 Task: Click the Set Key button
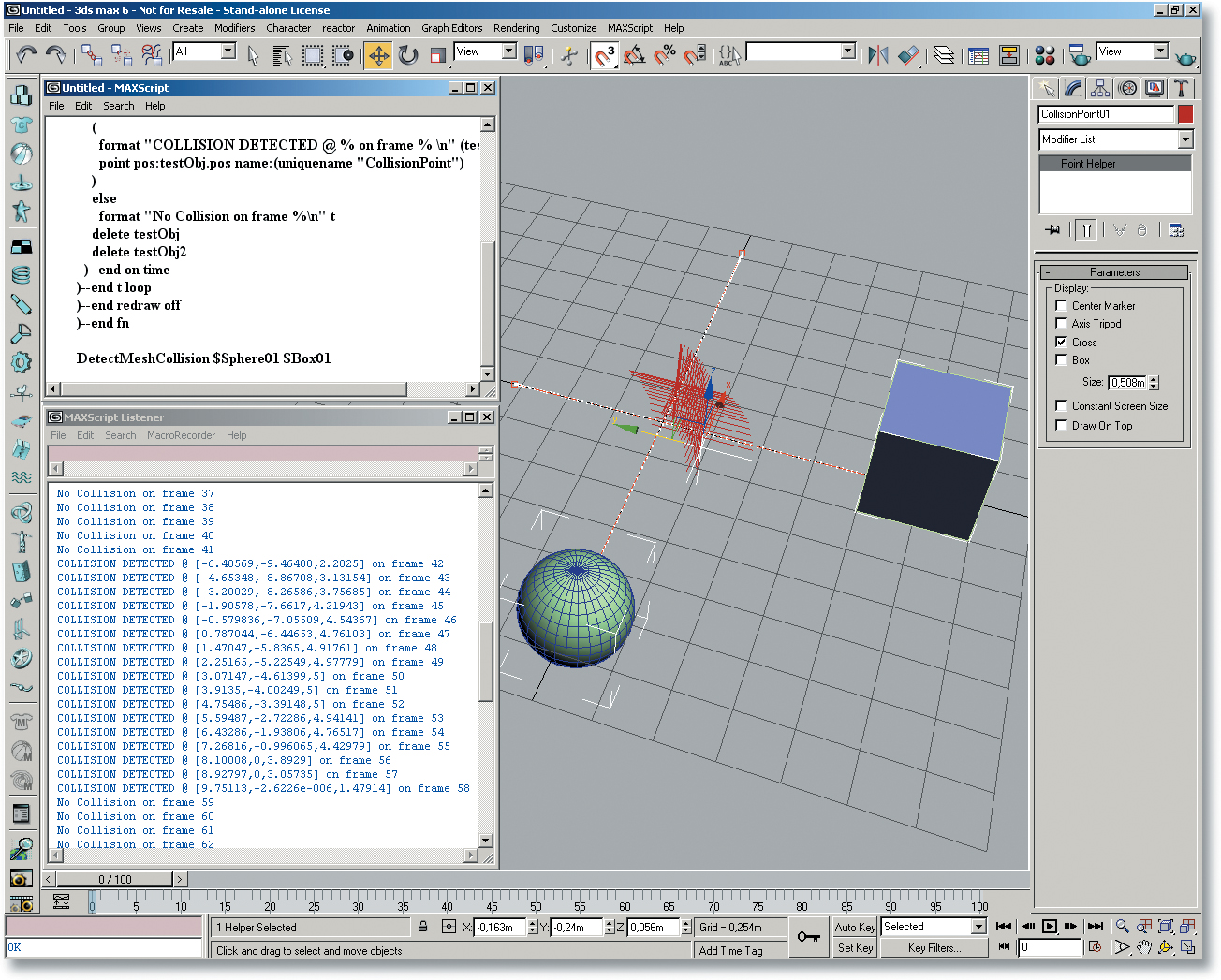pyautogui.click(x=855, y=948)
